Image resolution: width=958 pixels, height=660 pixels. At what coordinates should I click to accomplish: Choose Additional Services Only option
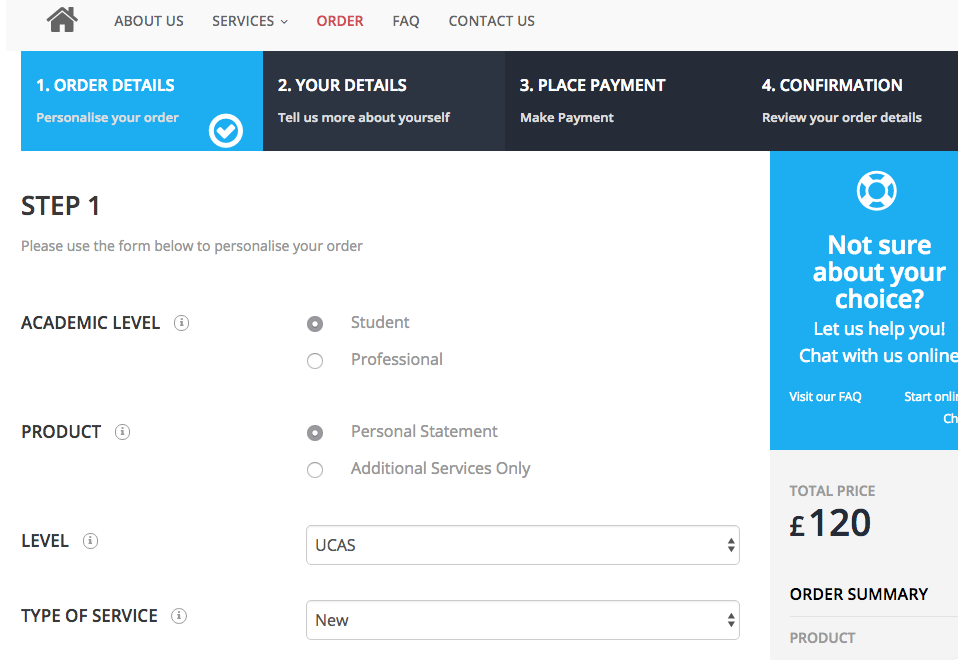[315, 470]
